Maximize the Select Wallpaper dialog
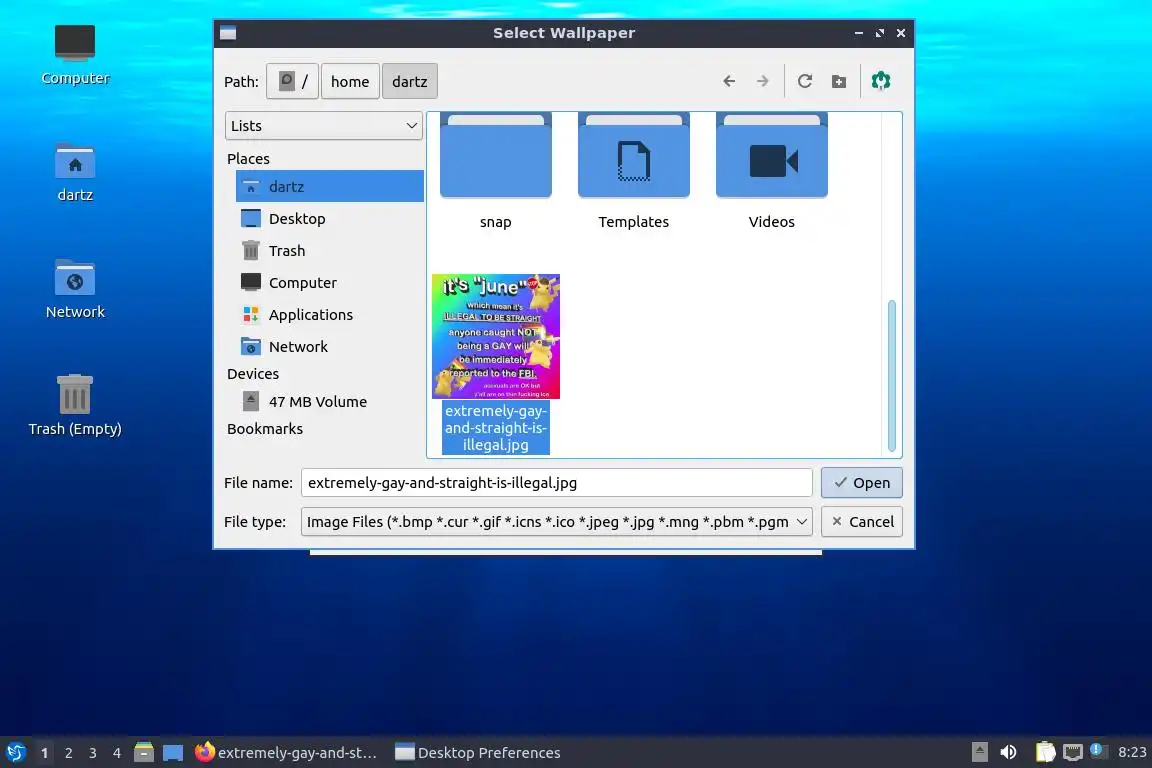This screenshot has height=768, width=1152. click(879, 33)
